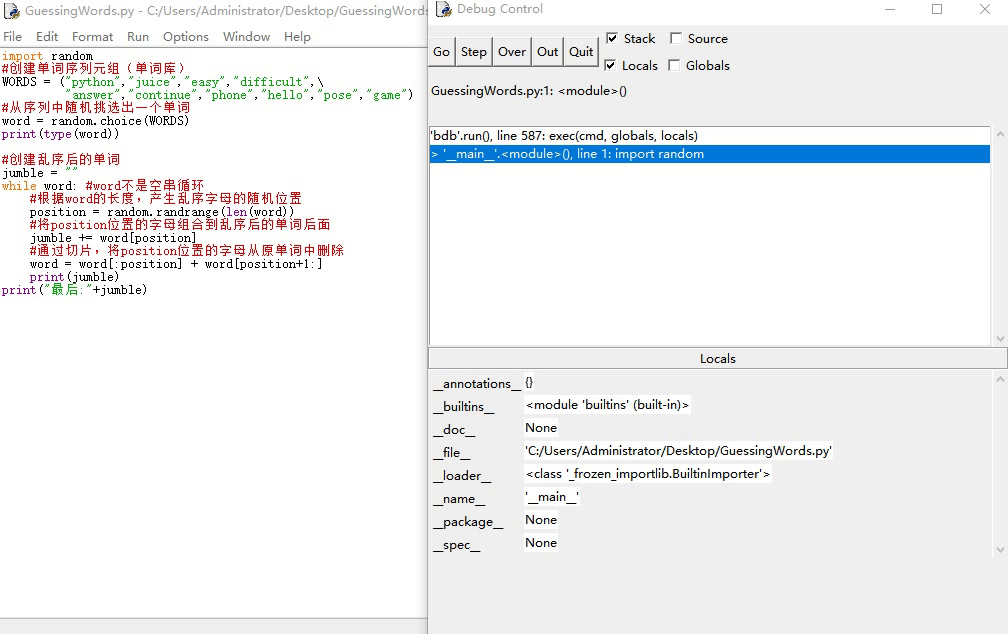Enable the Source checkbox
1008x634 pixels.
[x=676, y=39]
